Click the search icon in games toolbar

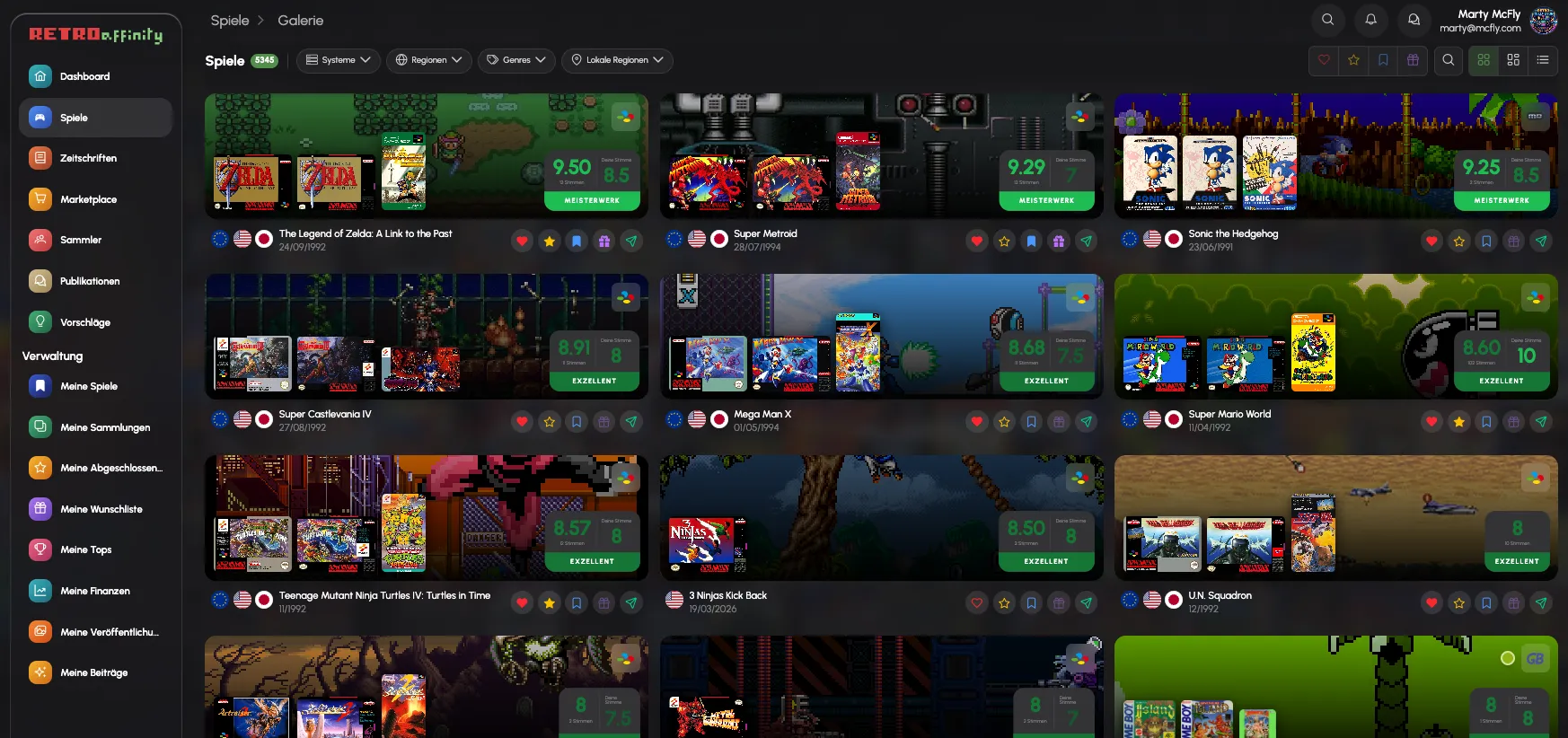1449,60
